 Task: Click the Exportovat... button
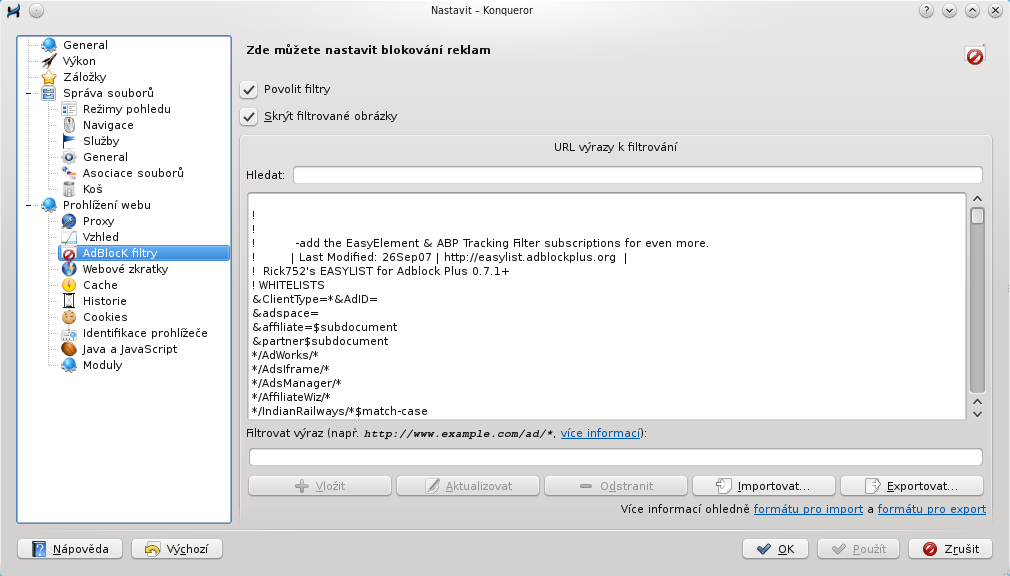pyautogui.click(x=912, y=486)
